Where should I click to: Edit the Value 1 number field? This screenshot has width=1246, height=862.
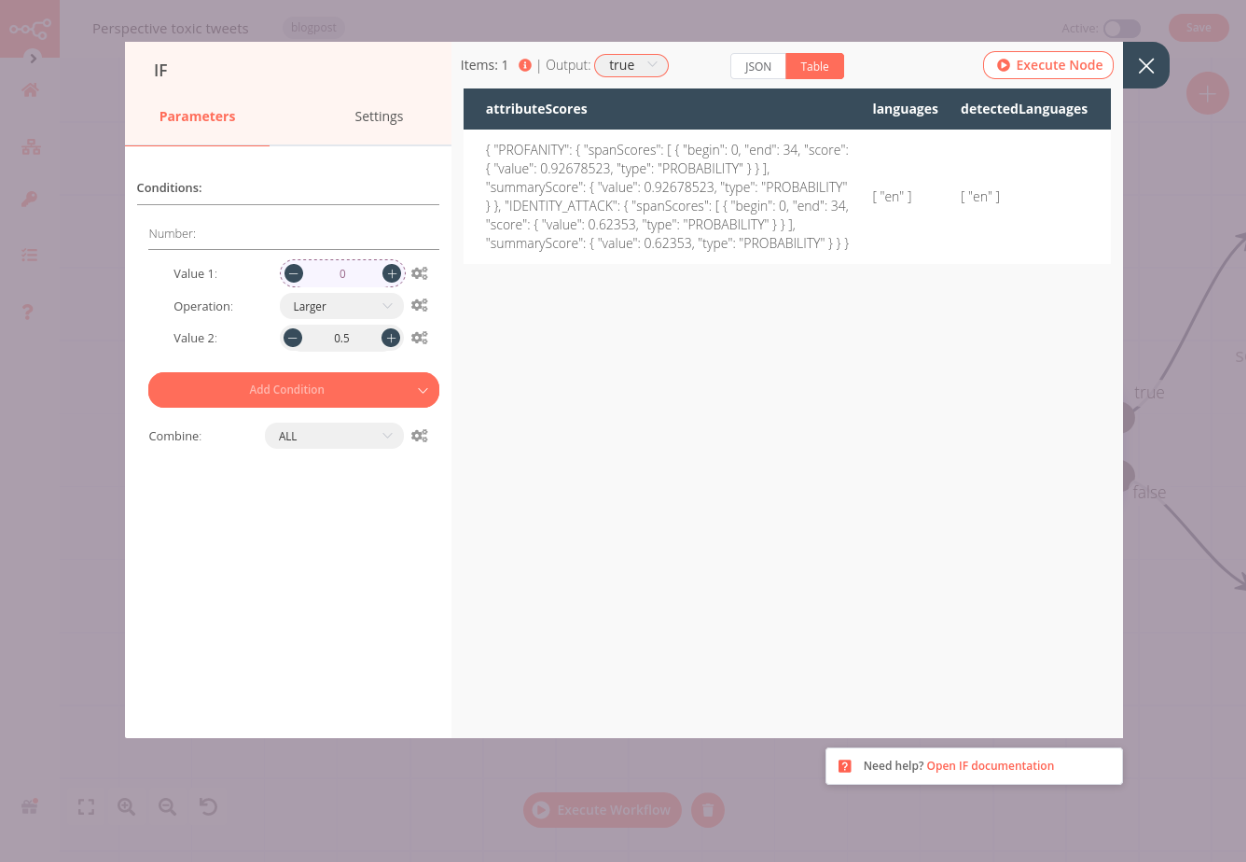point(342,273)
